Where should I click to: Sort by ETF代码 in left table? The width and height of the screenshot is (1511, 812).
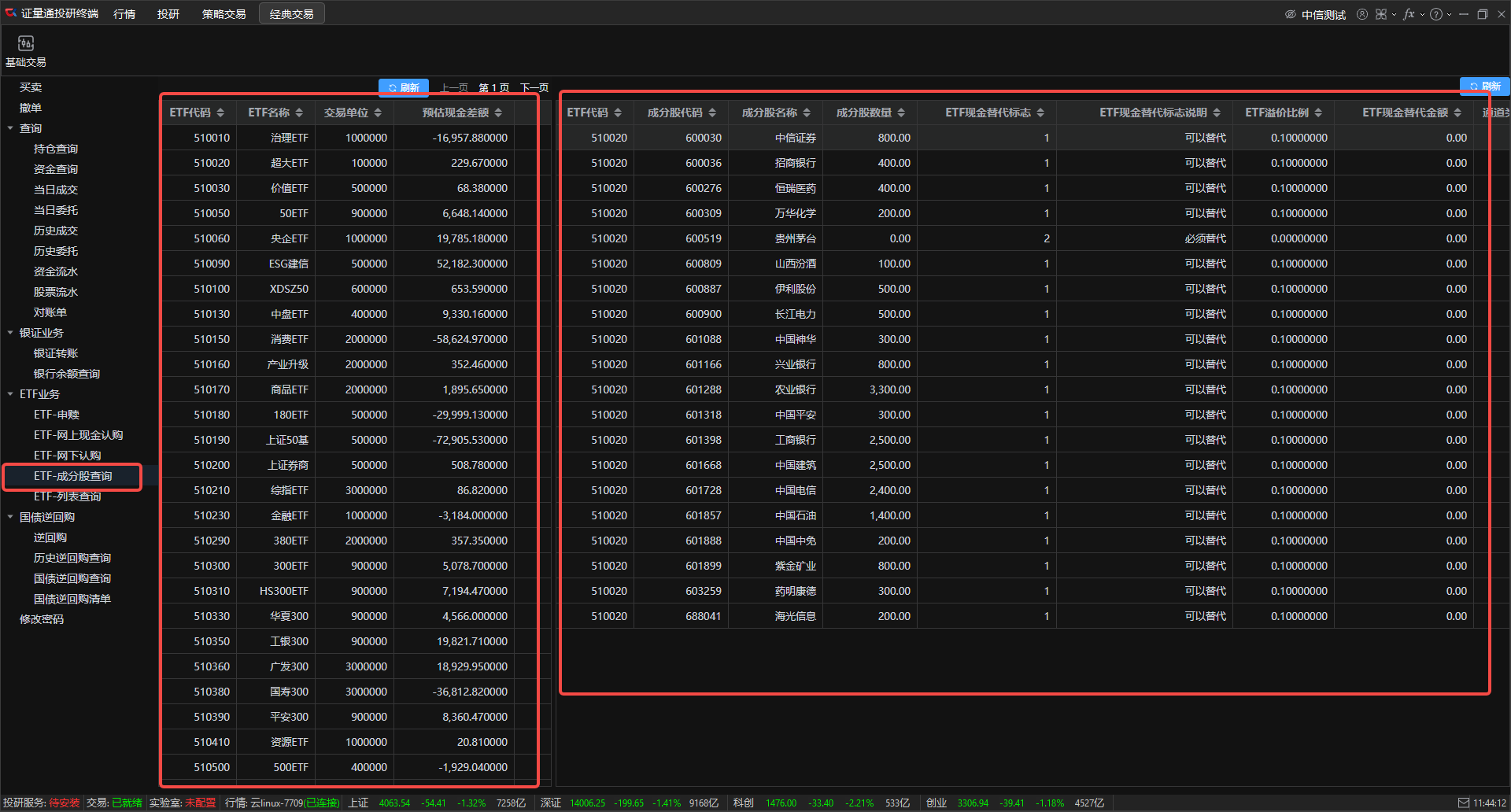point(220,113)
